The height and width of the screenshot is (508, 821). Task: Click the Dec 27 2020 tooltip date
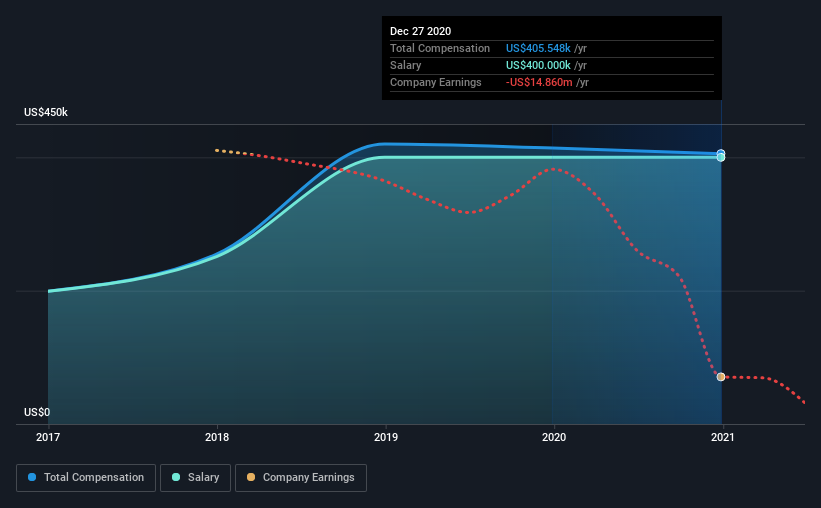[420, 31]
